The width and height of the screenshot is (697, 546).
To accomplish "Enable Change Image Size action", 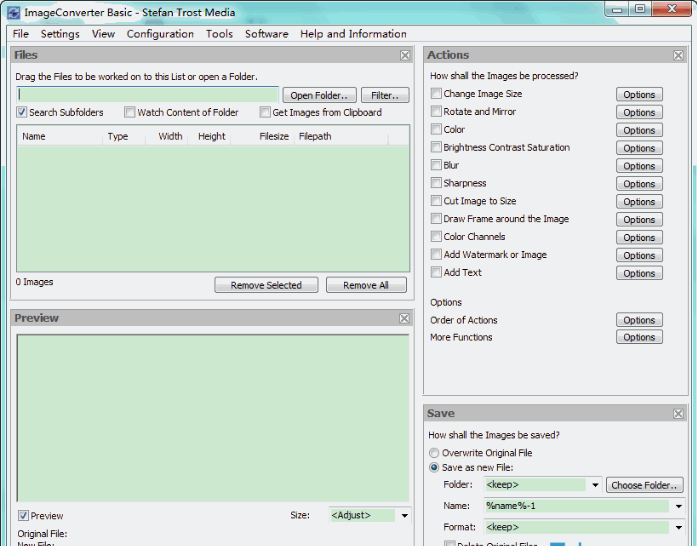I will (x=436, y=93).
